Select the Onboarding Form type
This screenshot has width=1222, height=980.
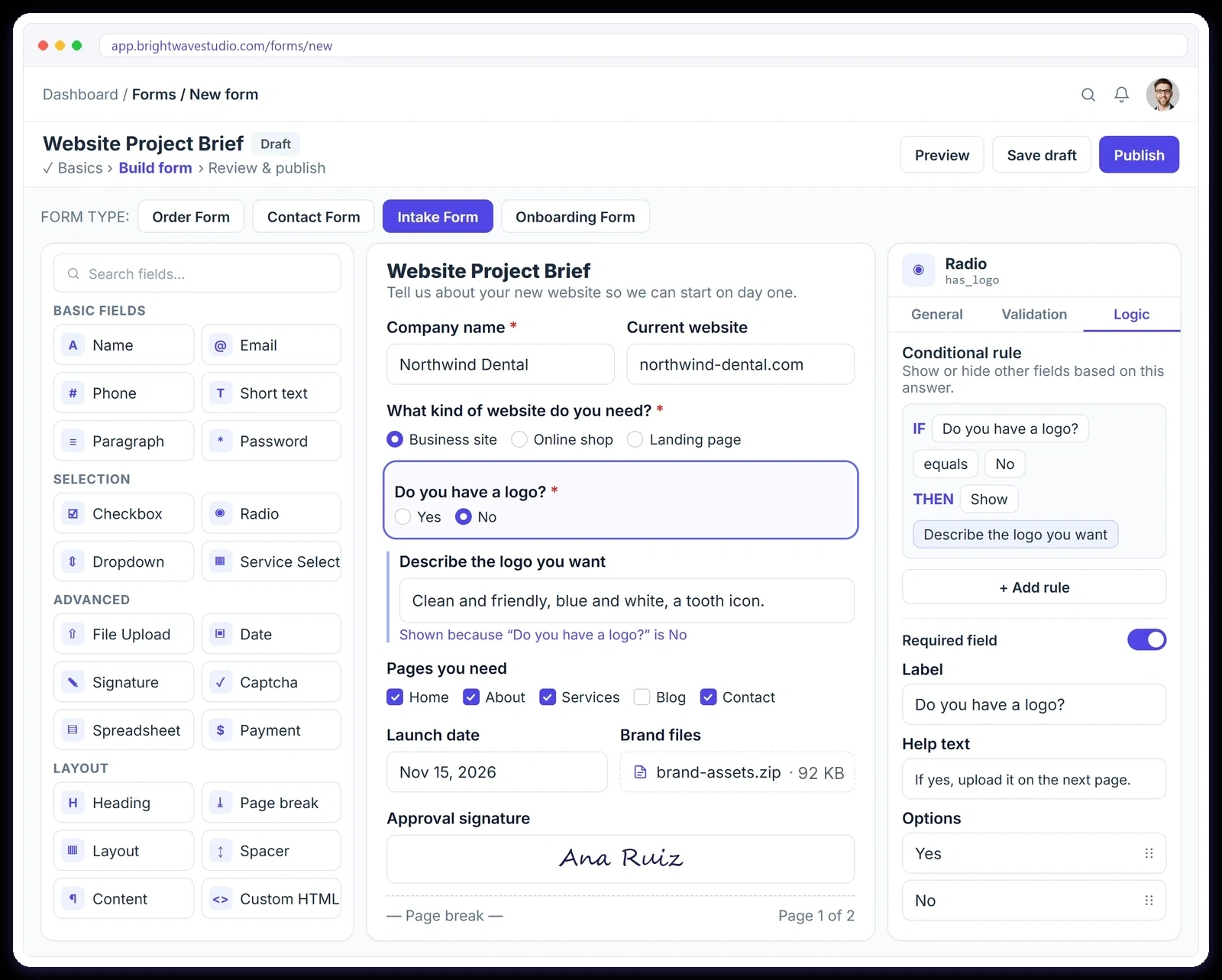click(575, 217)
